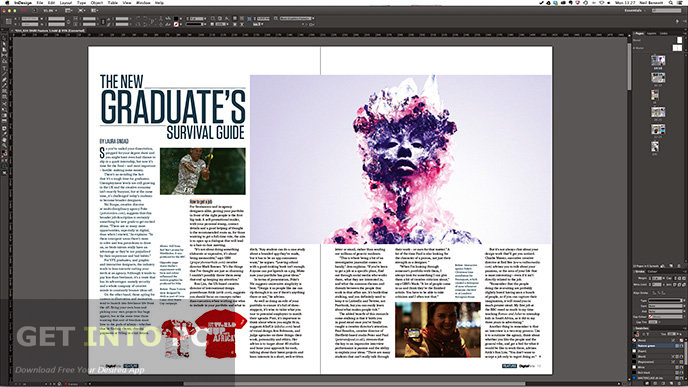
Task: Choose bevel join in Stroke panel
Action: tap(684, 285)
